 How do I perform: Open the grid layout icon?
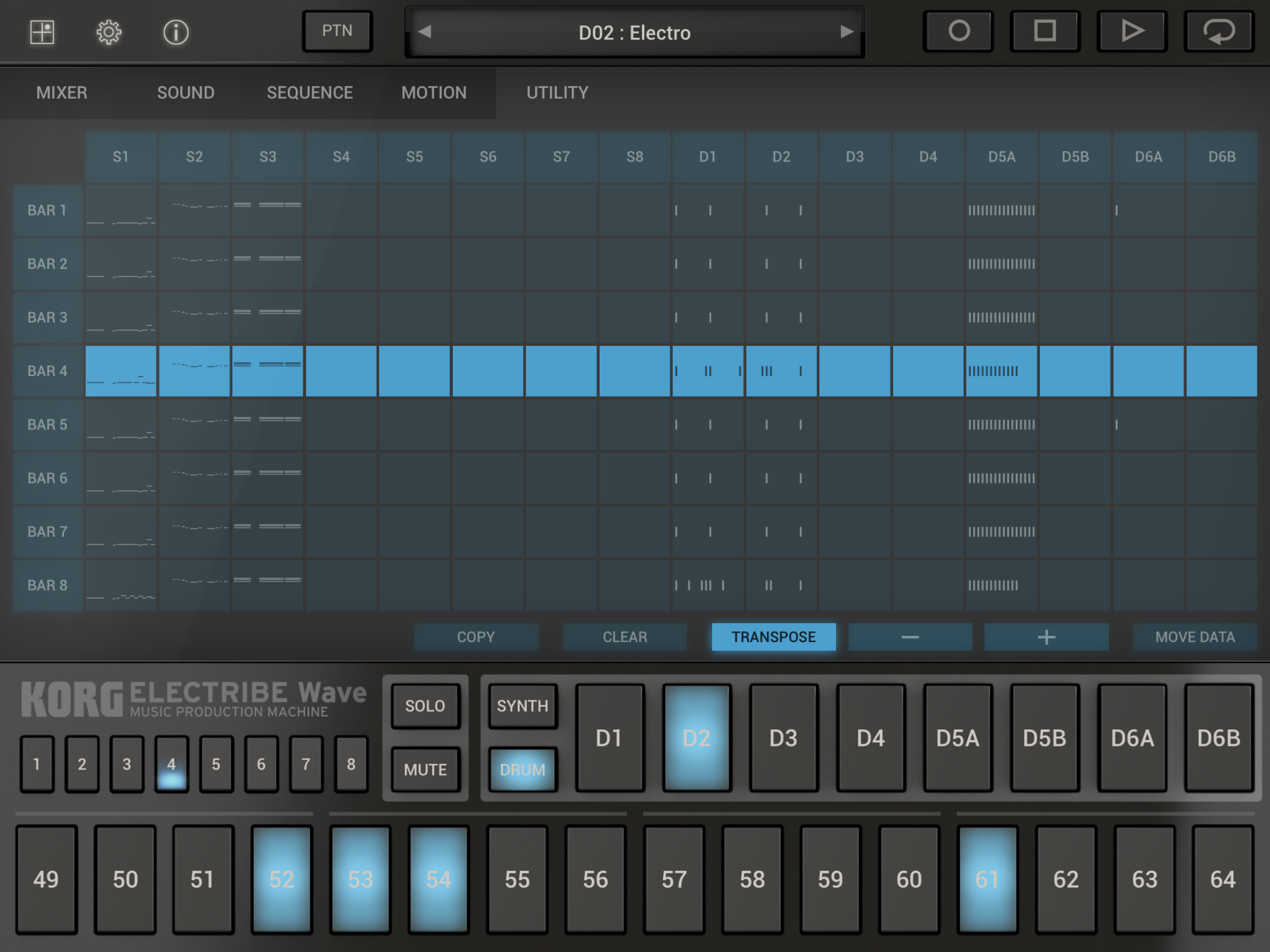(42, 32)
